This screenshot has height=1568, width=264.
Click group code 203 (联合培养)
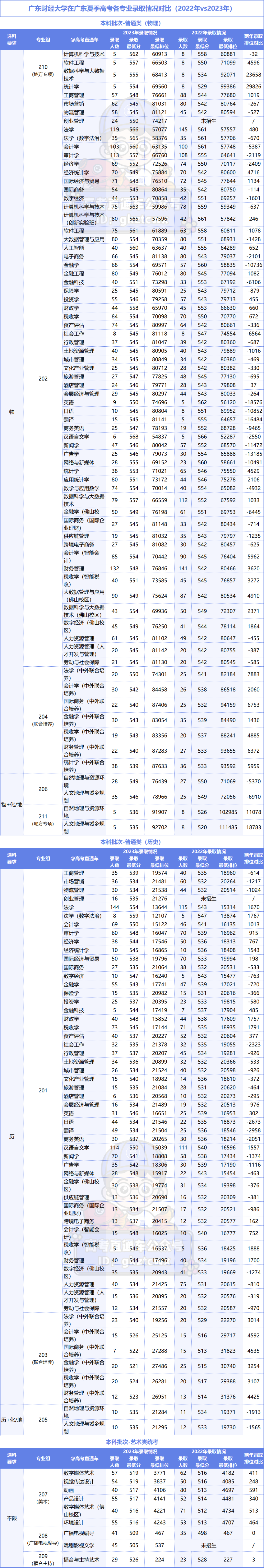pyautogui.click(x=43, y=1359)
